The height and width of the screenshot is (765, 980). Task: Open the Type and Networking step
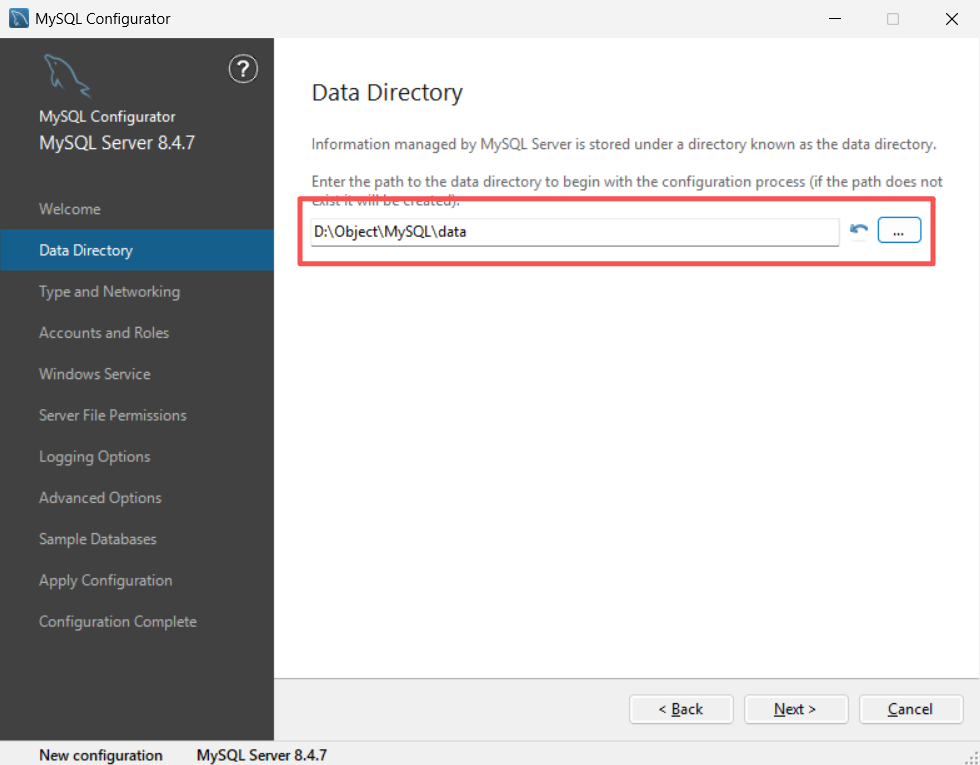(x=109, y=292)
